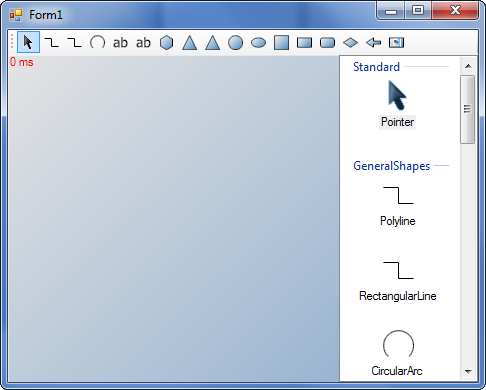
Task: Choose the sharp-cornered rectangle tool
Action: (x=304, y=43)
